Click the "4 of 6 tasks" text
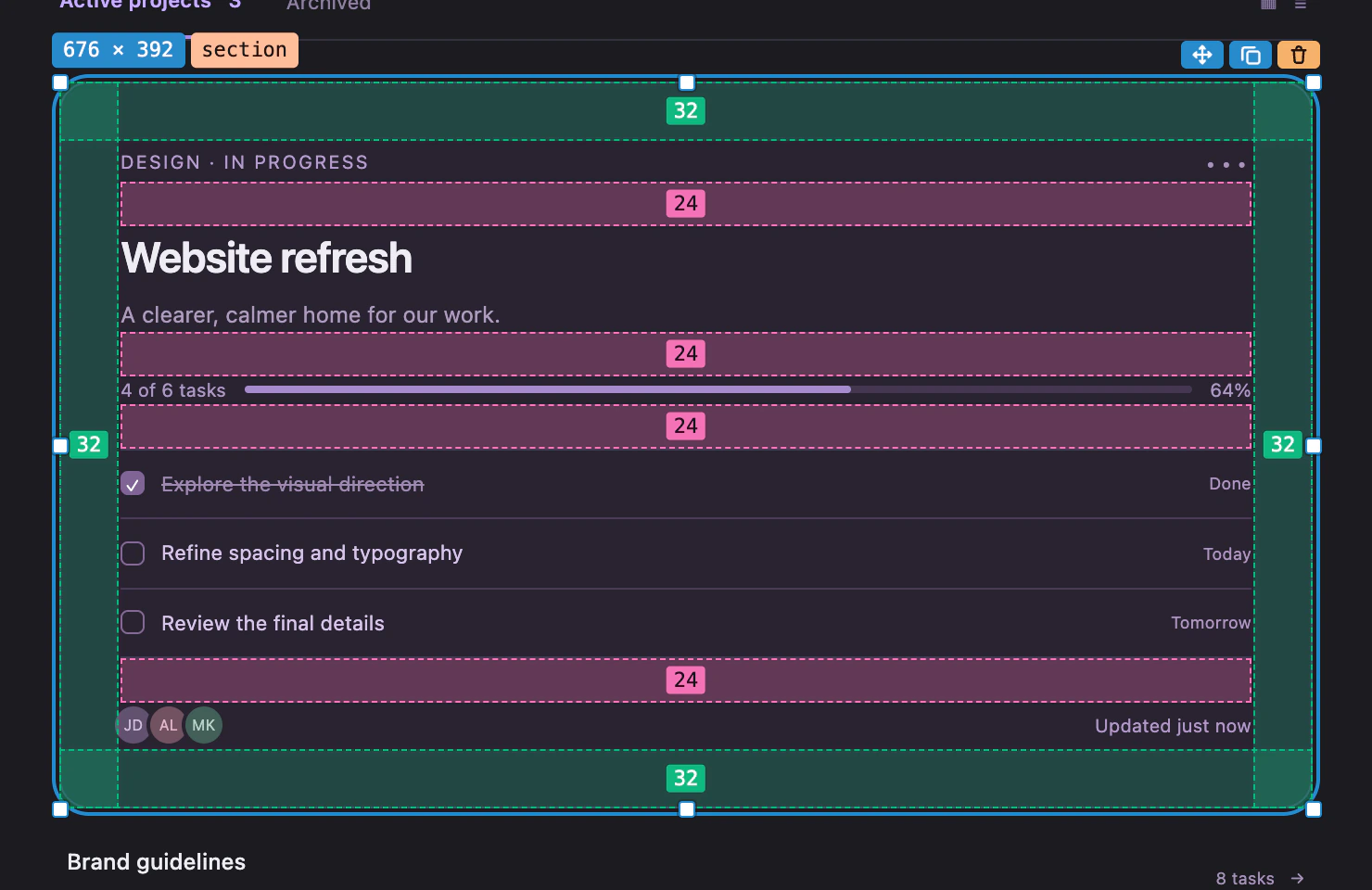 [x=173, y=390]
